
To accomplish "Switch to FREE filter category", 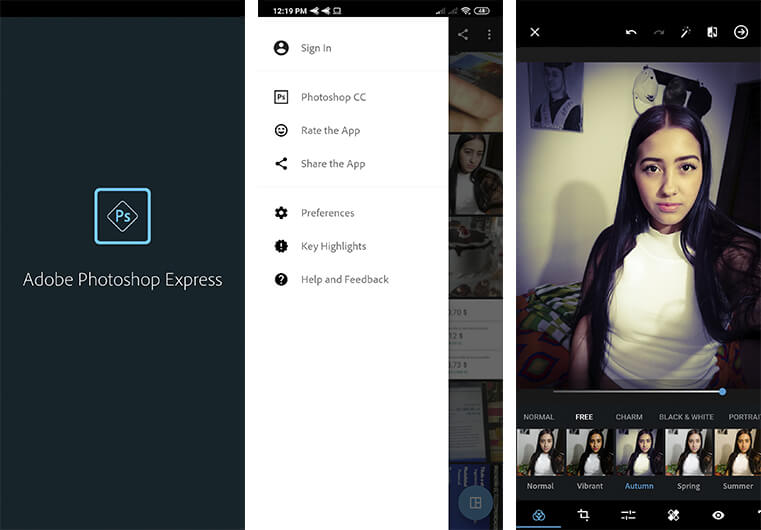I will (584, 417).
